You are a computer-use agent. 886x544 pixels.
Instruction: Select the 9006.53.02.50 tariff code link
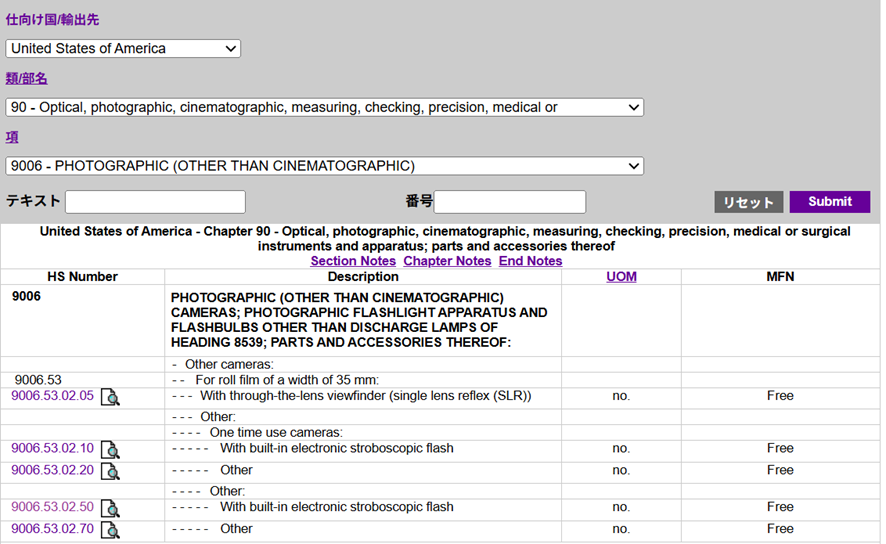tap(52, 507)
